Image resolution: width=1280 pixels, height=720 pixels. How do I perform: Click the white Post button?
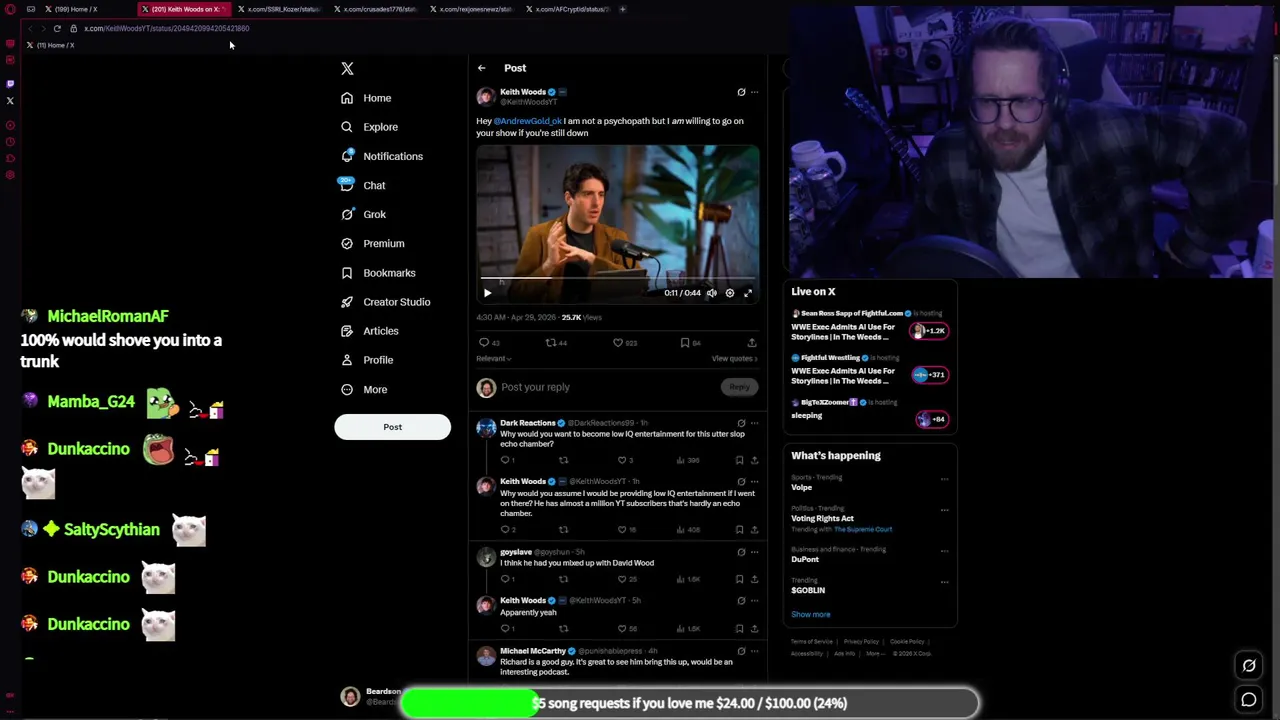pos(392,427)
